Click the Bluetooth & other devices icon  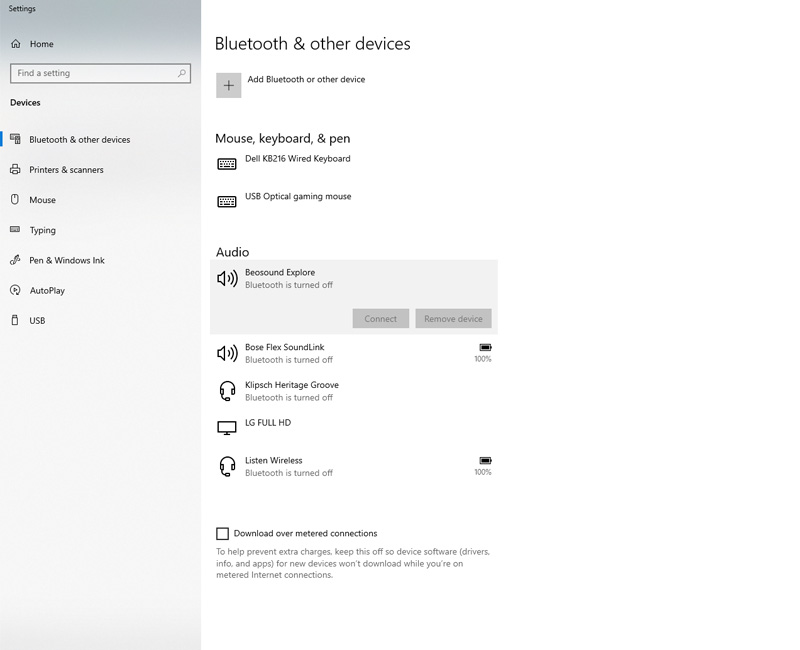(x=16, y=139)
